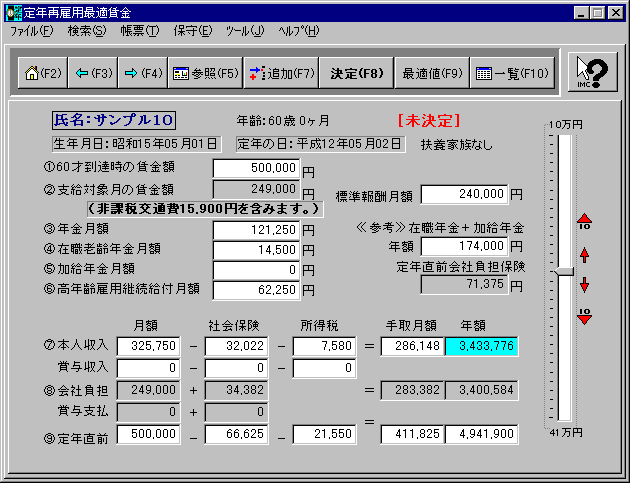Click the 追加(F7) add button

(x=281, y=73)
